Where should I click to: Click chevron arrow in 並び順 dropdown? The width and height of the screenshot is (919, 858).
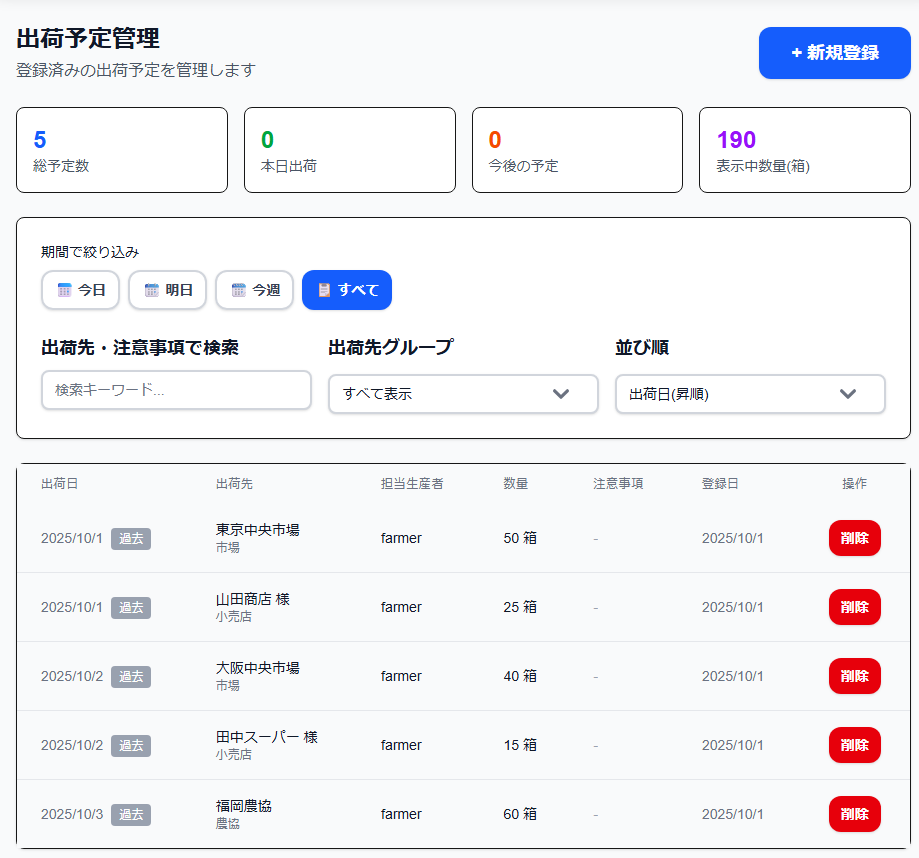848,394
